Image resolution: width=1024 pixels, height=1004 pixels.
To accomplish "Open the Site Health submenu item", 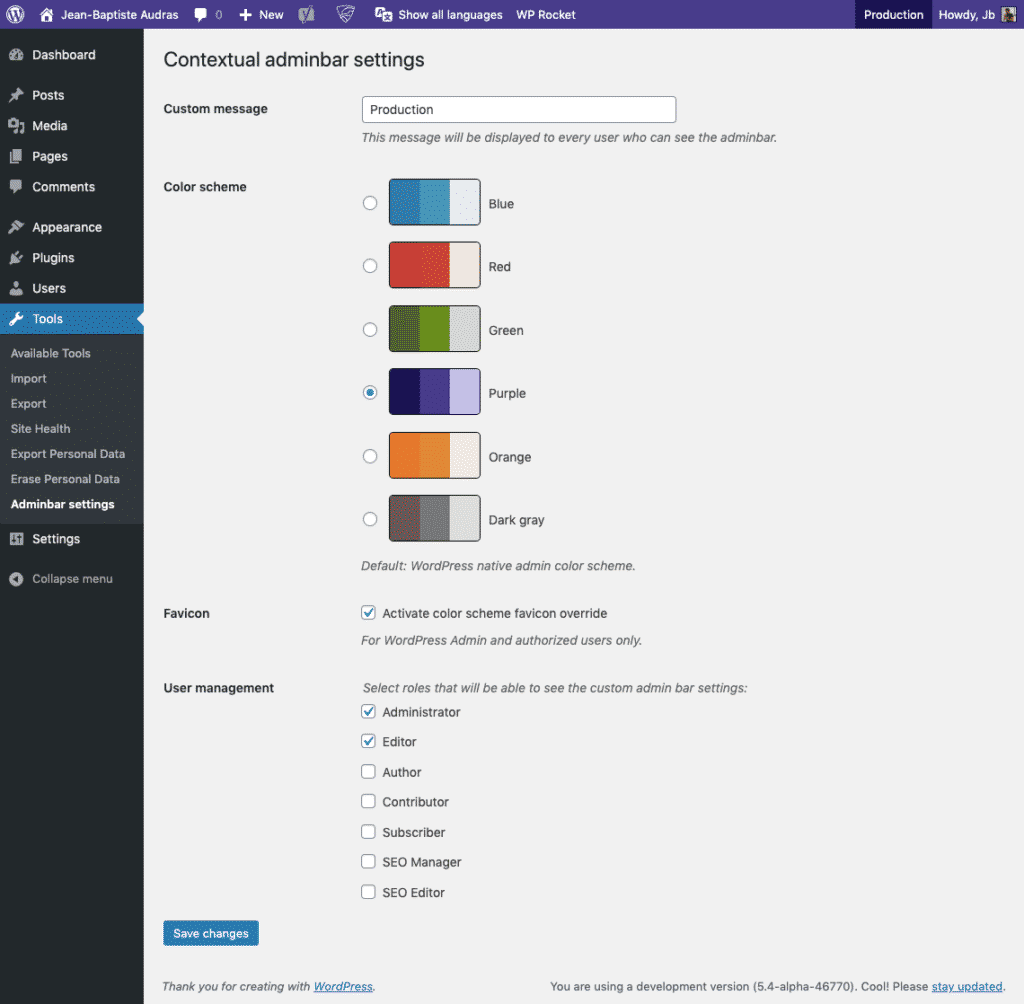I will 40,429.
